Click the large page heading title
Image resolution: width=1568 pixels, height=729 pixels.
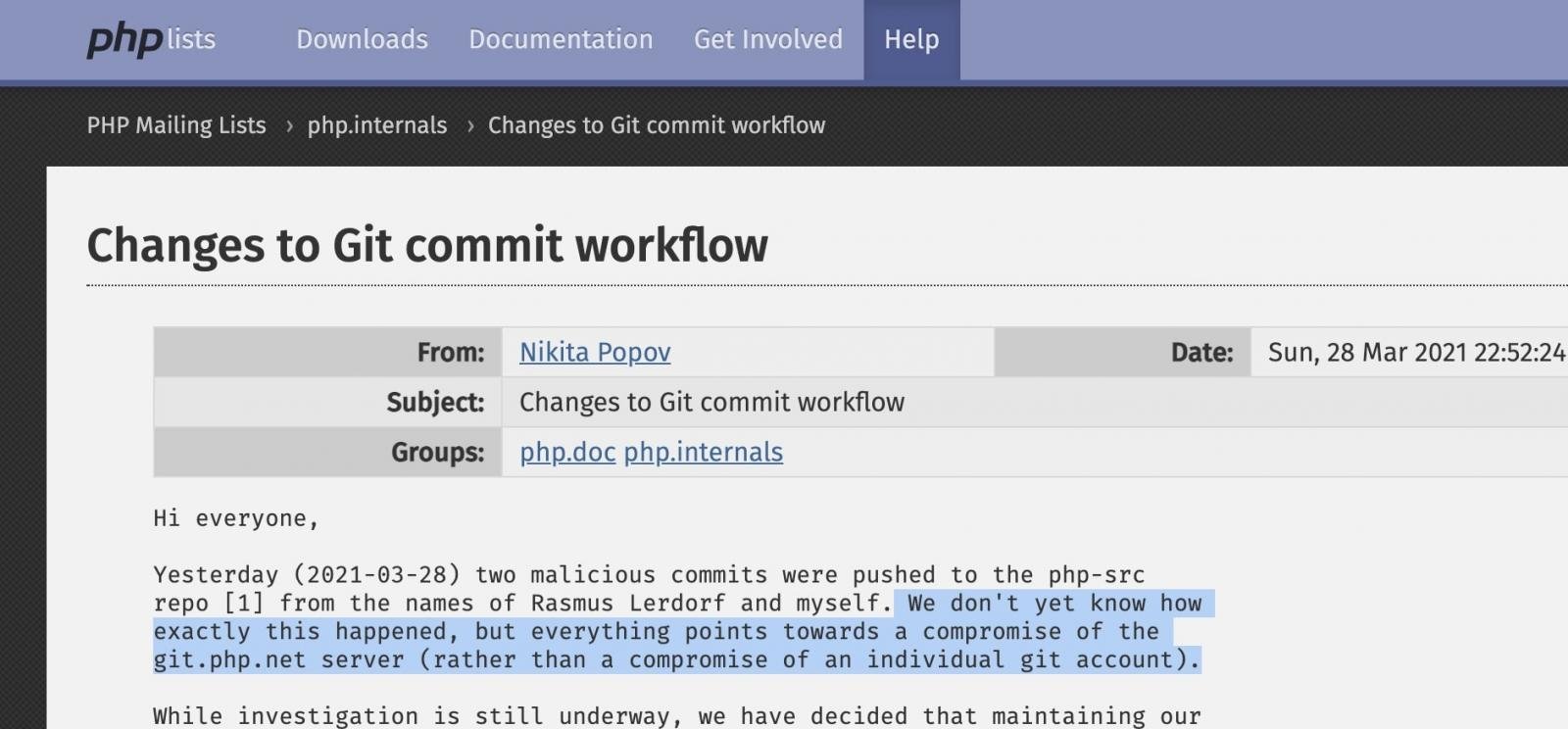click(x=427, y=245)
